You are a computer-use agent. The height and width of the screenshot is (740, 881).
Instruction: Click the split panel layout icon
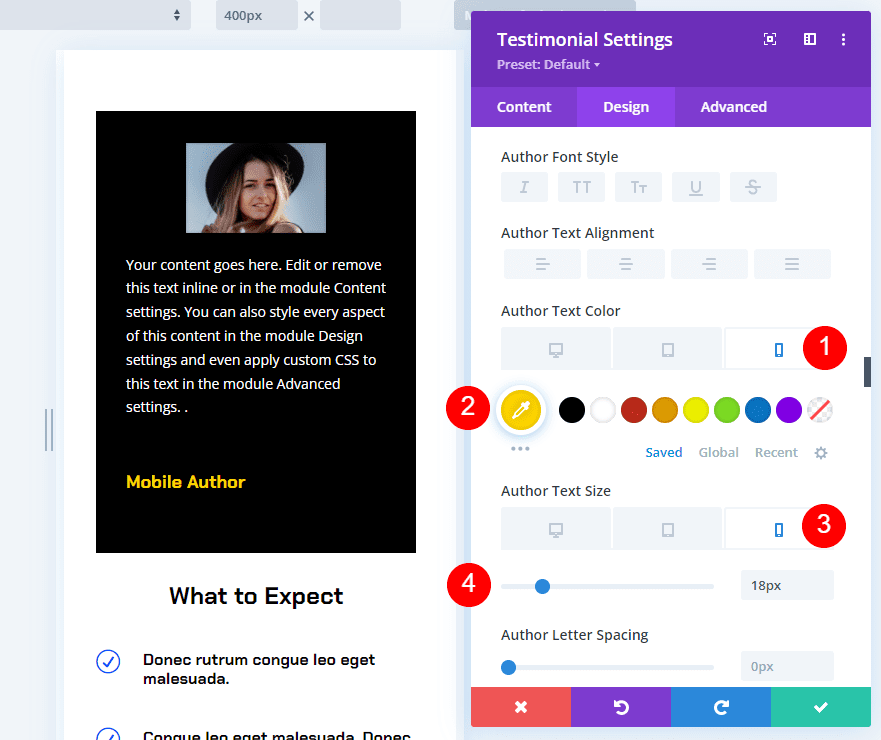pos(810,39)
